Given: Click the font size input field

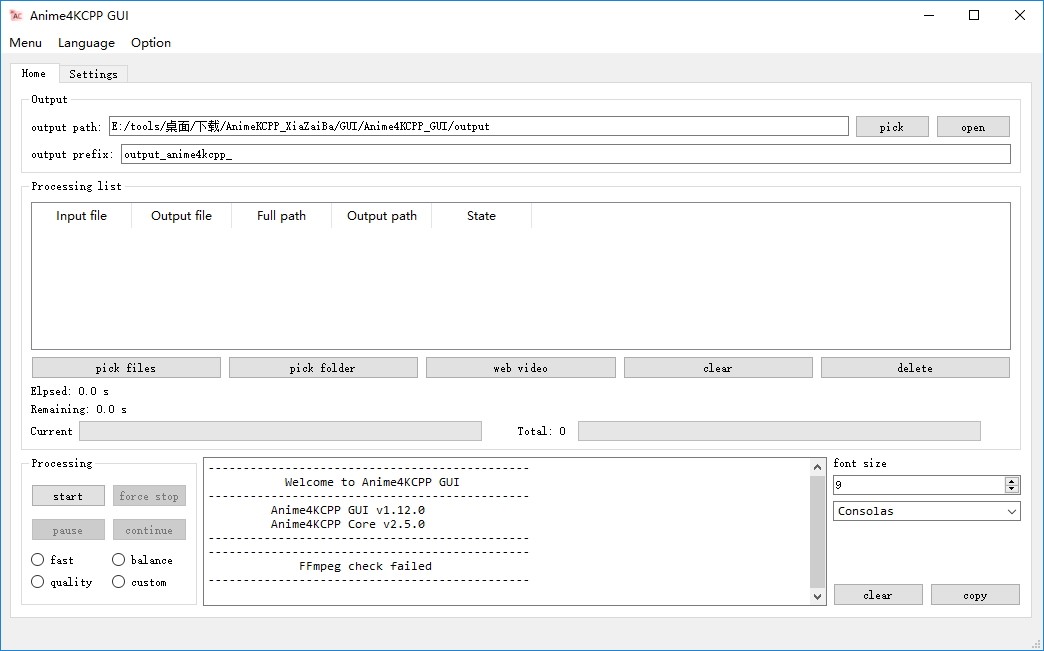Looking at the screenshot, I should click(918, 485).
